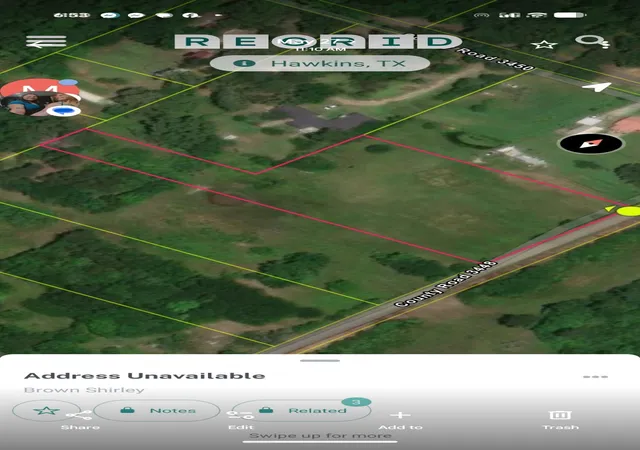Tap the Trash icon in parcel panel
Viewport: 640px width, 450px height.
click(560, 420)
